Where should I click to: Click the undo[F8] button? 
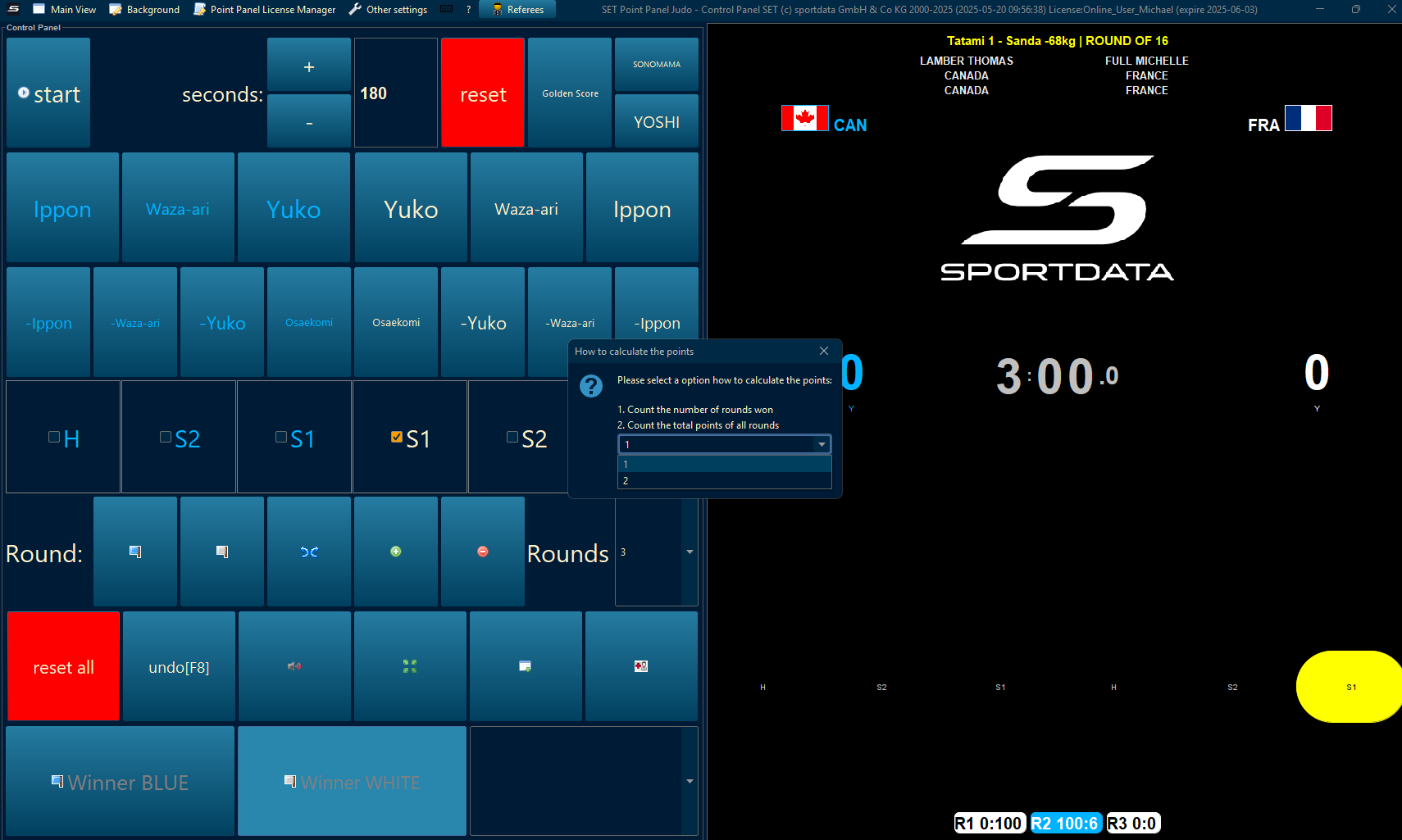tap(179, 666)
